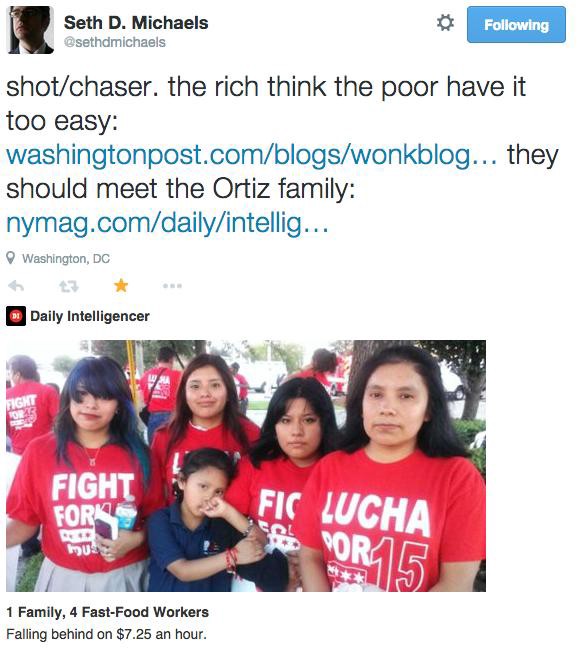Click 'Falling behind on $7.25 an hour' description
This screenshot has width=578, height=650.
tap(106, 634)
